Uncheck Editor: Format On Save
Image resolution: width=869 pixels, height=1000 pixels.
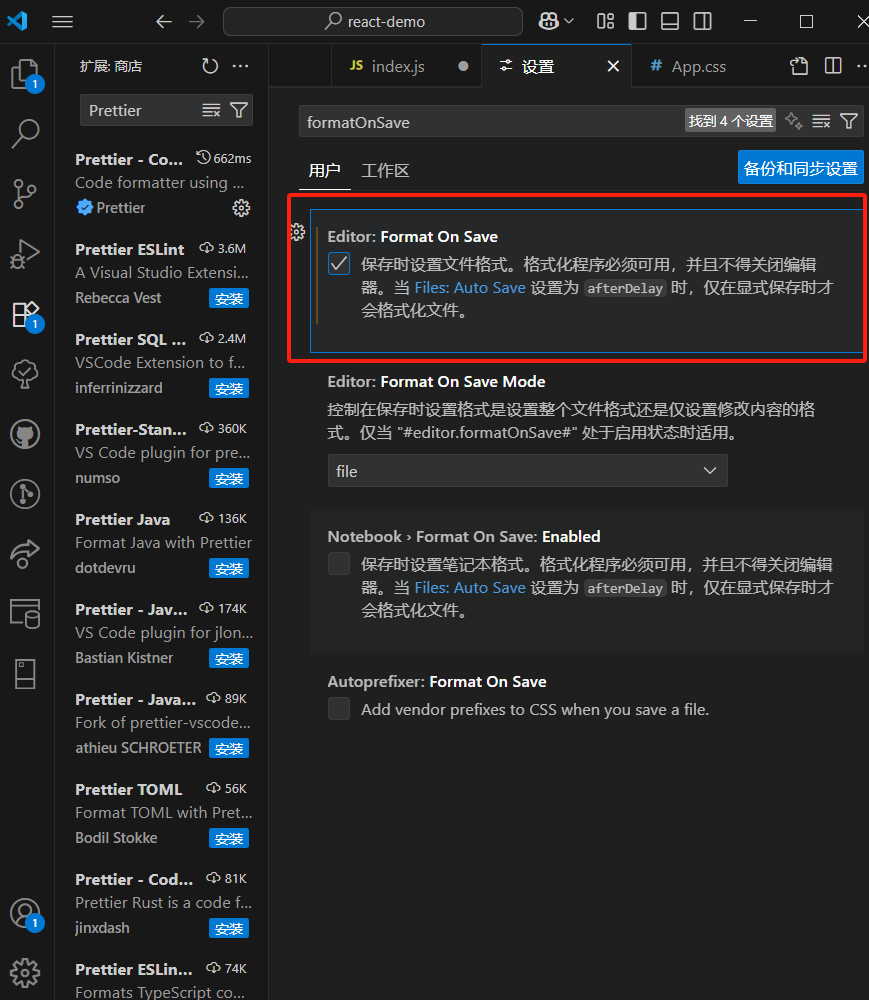click(x=339, y=263)
